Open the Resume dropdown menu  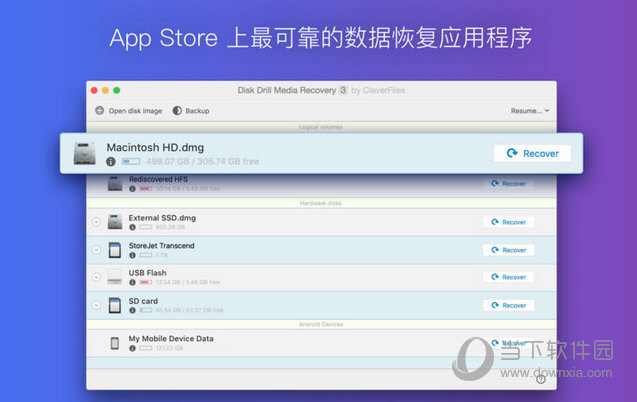[x=530, y=110]
